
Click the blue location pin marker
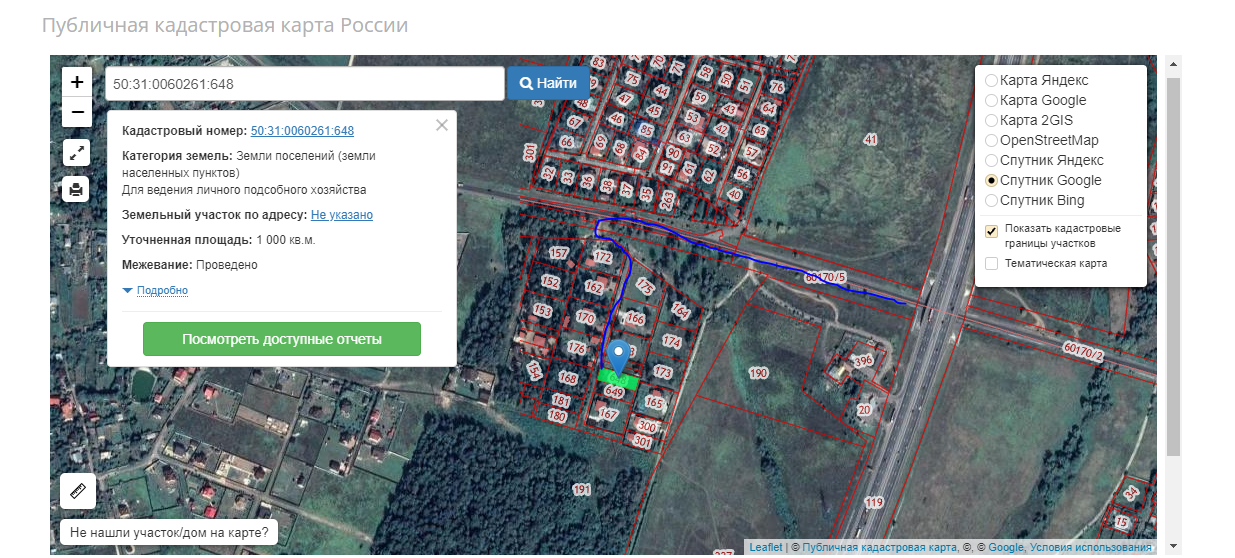(620, 357)
